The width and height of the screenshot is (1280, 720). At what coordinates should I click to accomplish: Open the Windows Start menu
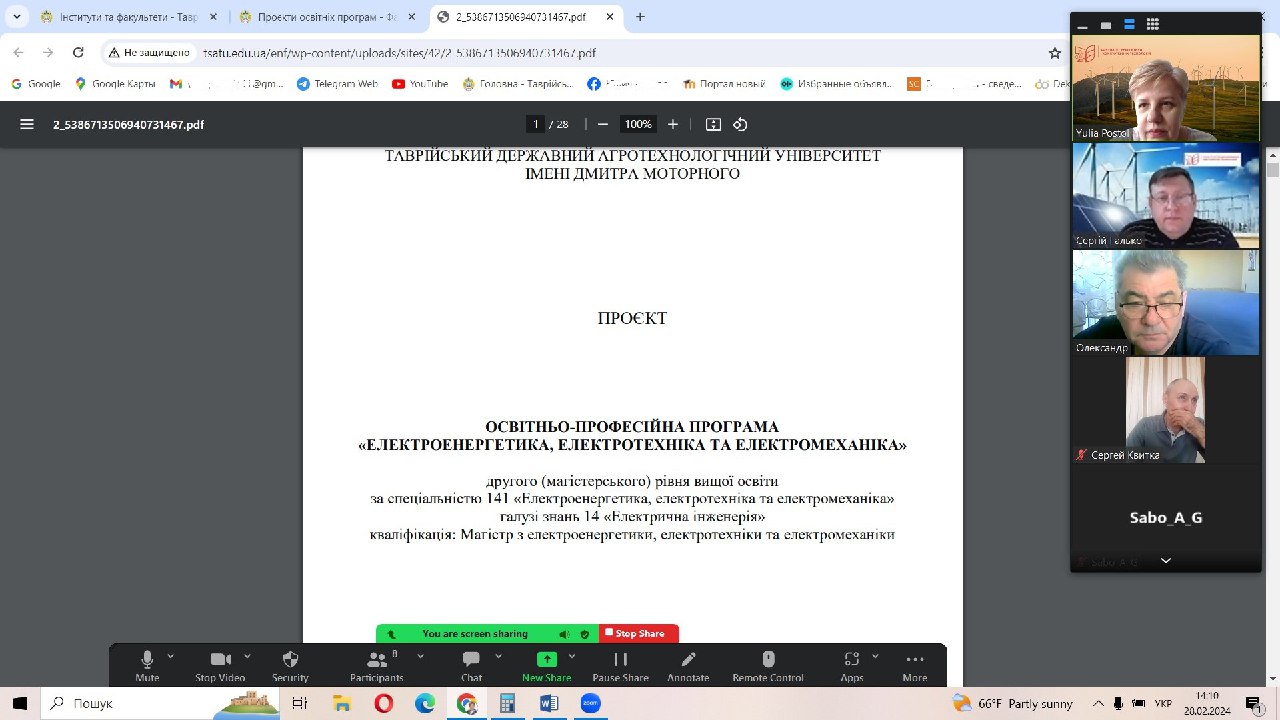[20, 703]
